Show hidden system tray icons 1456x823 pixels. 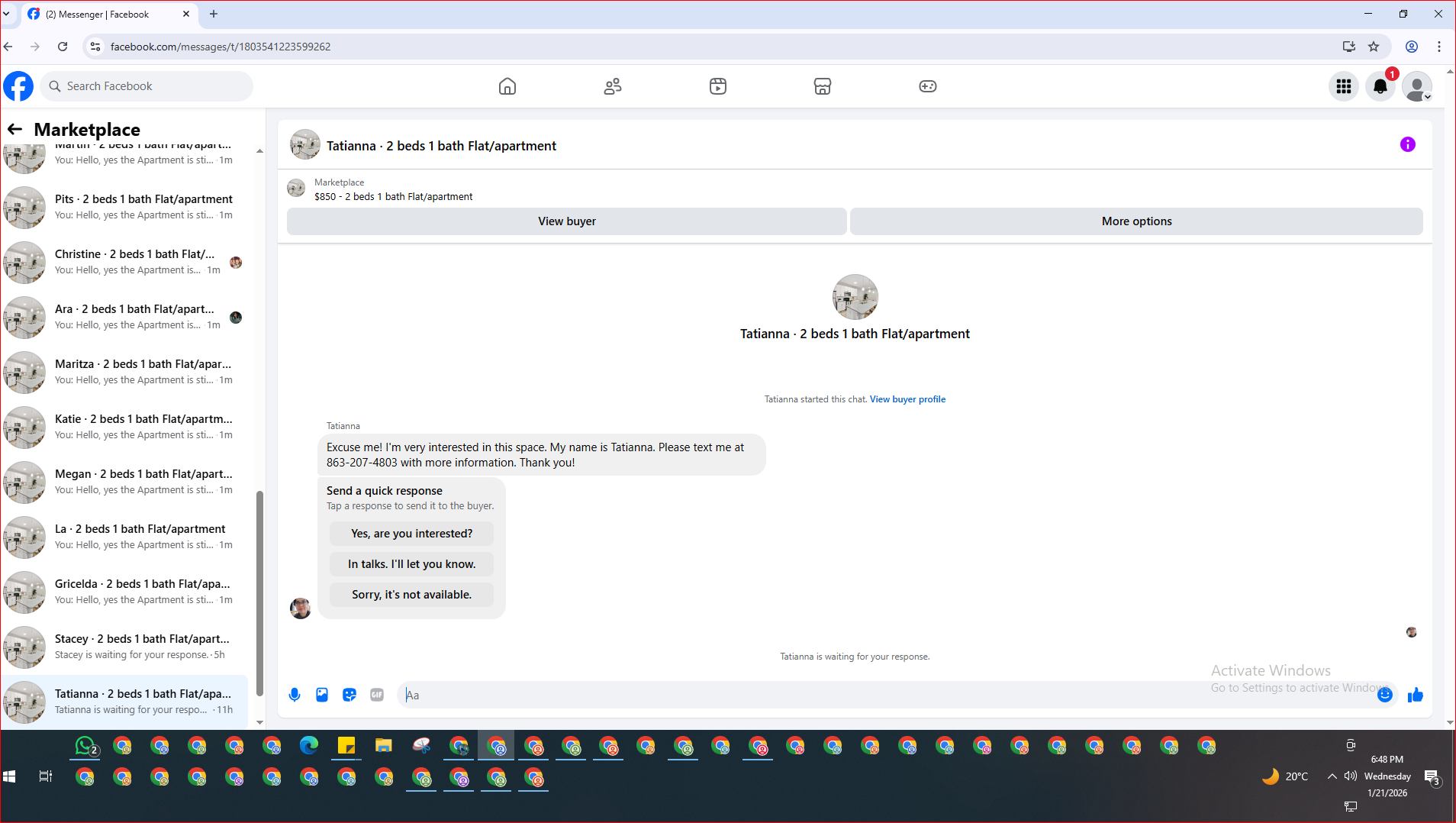tap(1332, 776)
